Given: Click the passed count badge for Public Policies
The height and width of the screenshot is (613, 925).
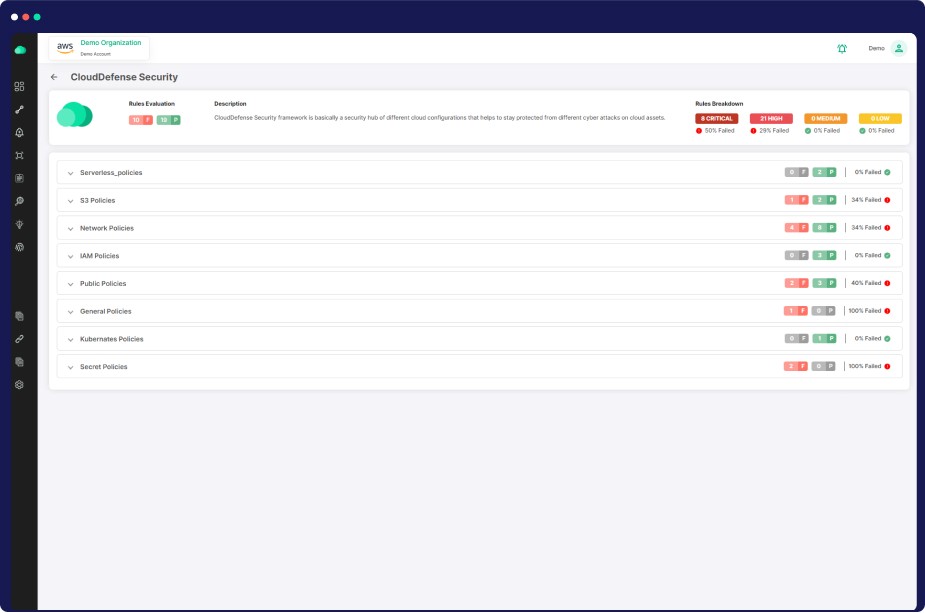Looking at the screenshot, I should (x=824, y=283).
